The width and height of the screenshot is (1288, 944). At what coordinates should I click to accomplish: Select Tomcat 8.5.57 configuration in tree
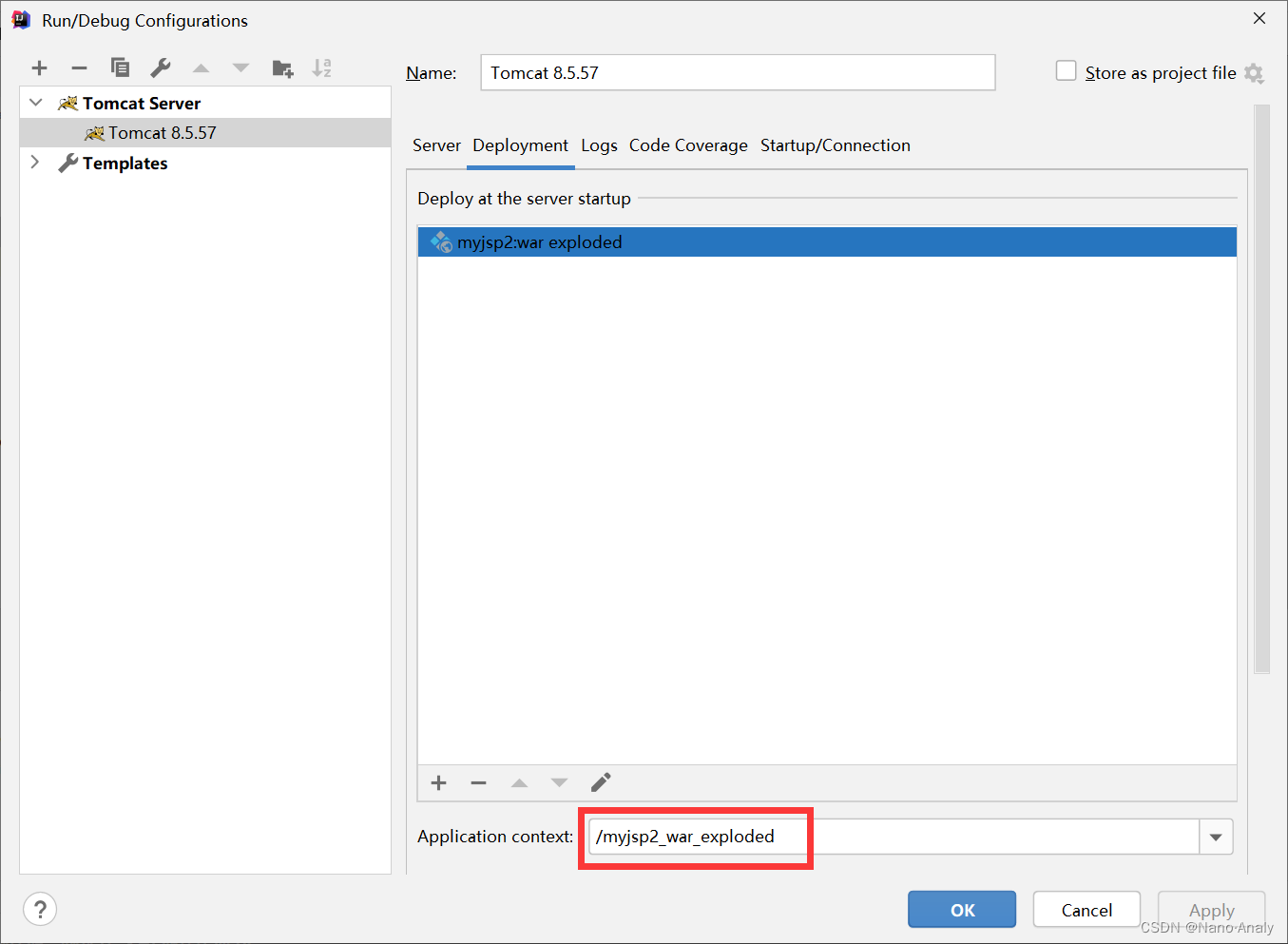click(x=205, y=132)
